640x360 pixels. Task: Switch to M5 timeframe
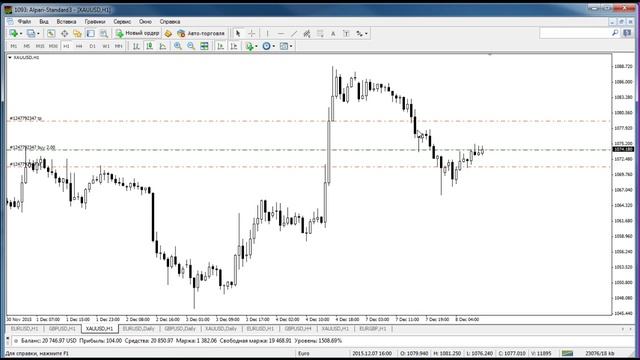pos(27,46)
